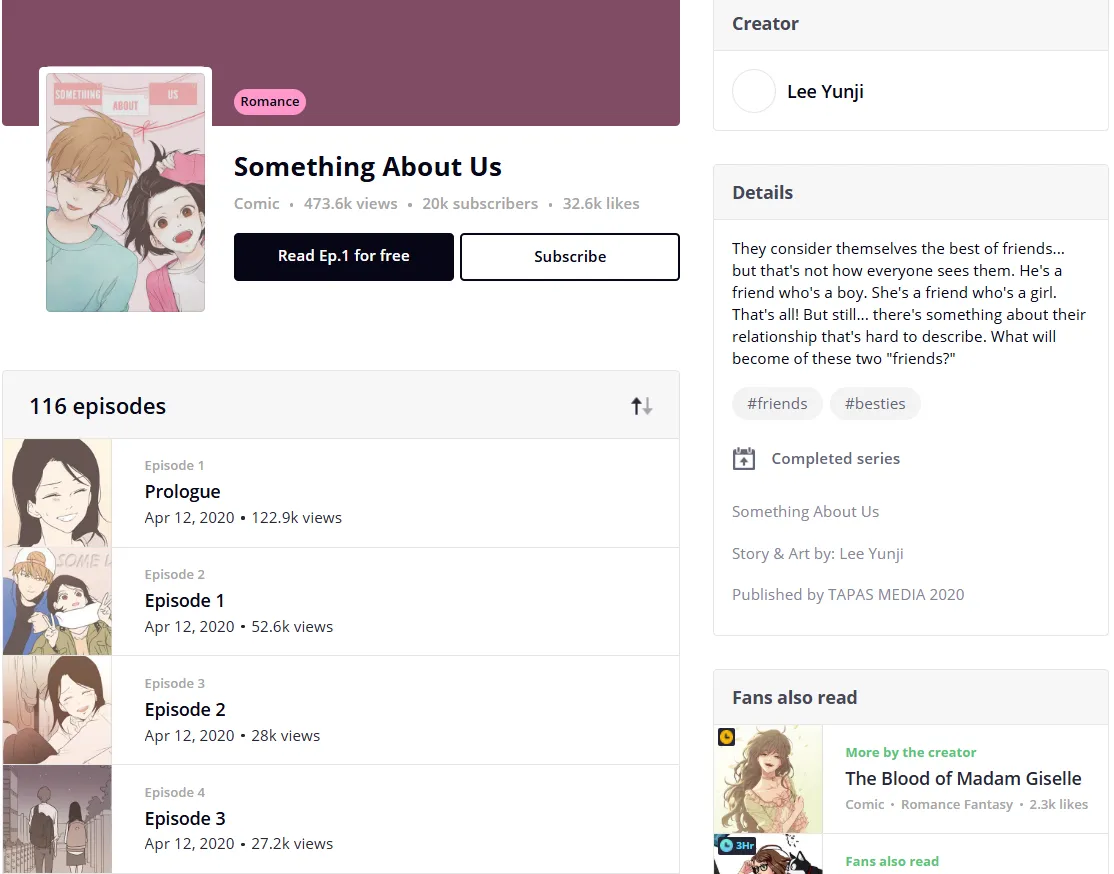Image resolution: width=1114 pixels, height=874 pixels.
Task: Click the Episode 2 thumbnail image
Action: (x=57, y=710)
